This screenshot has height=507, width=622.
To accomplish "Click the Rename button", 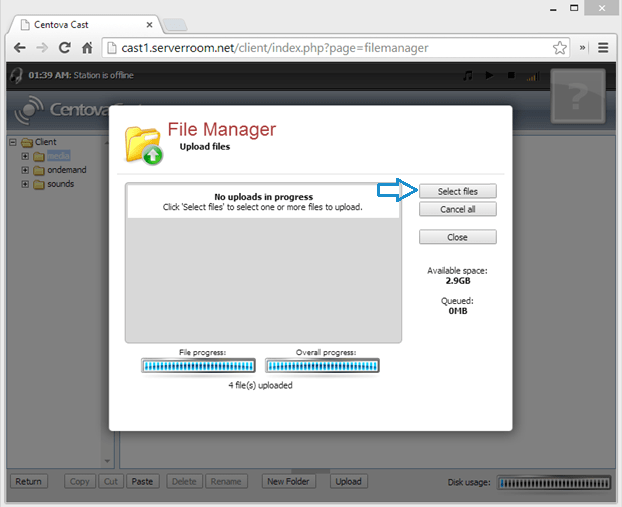I will [226, 481].
